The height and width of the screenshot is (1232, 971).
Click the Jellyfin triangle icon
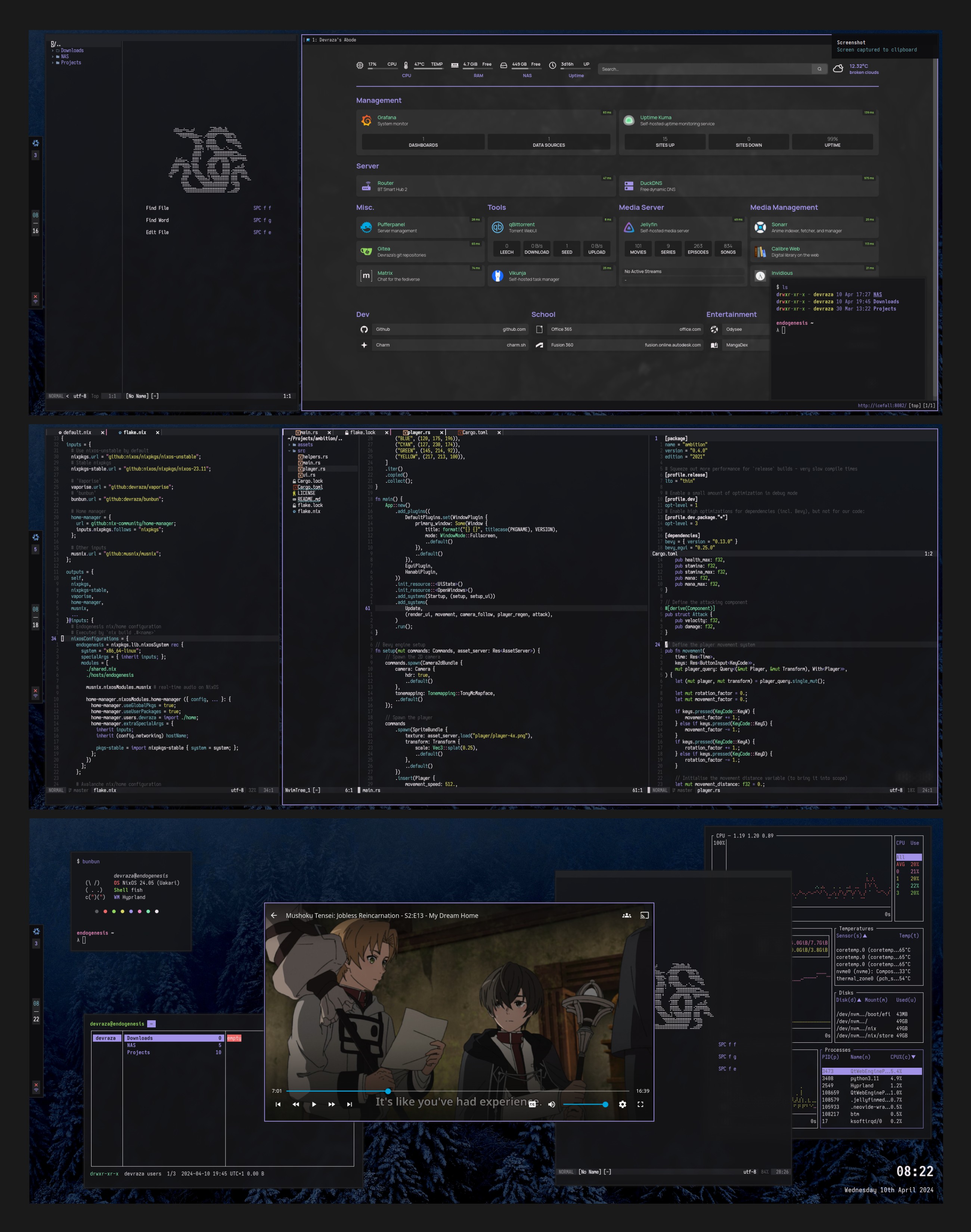click(x=629, y=227)
